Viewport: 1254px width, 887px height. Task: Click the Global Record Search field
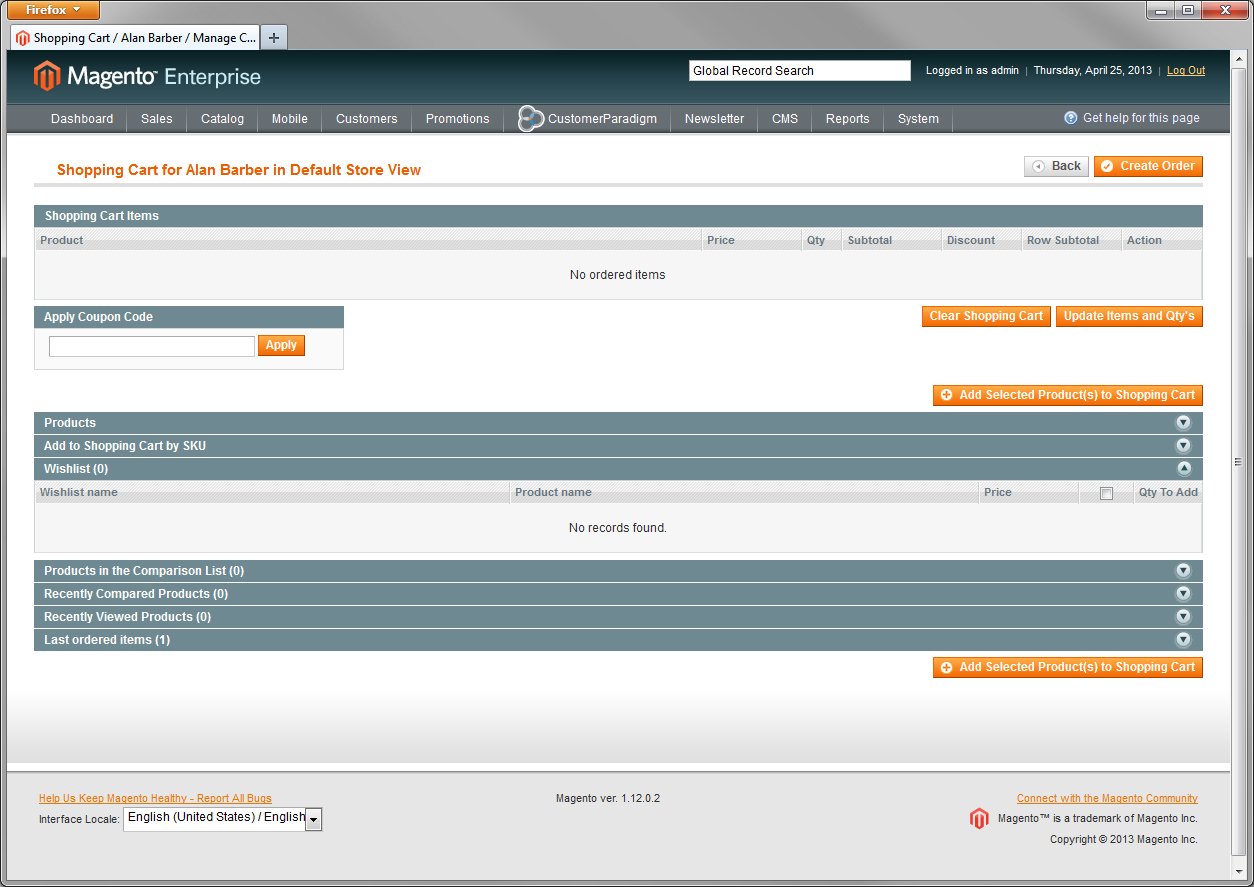click(800, 71)
